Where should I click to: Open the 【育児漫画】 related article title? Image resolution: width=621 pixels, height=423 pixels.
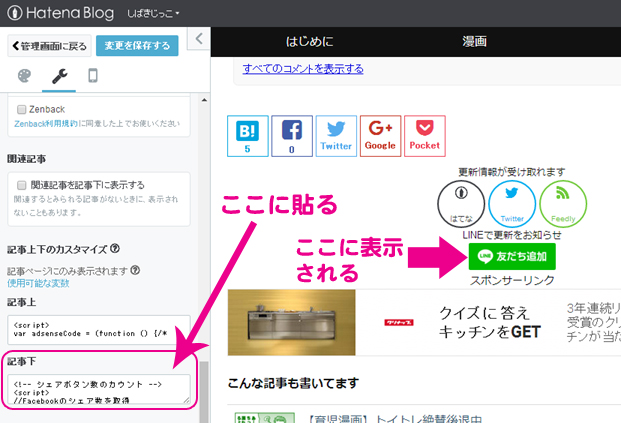[x=394, y=419]
